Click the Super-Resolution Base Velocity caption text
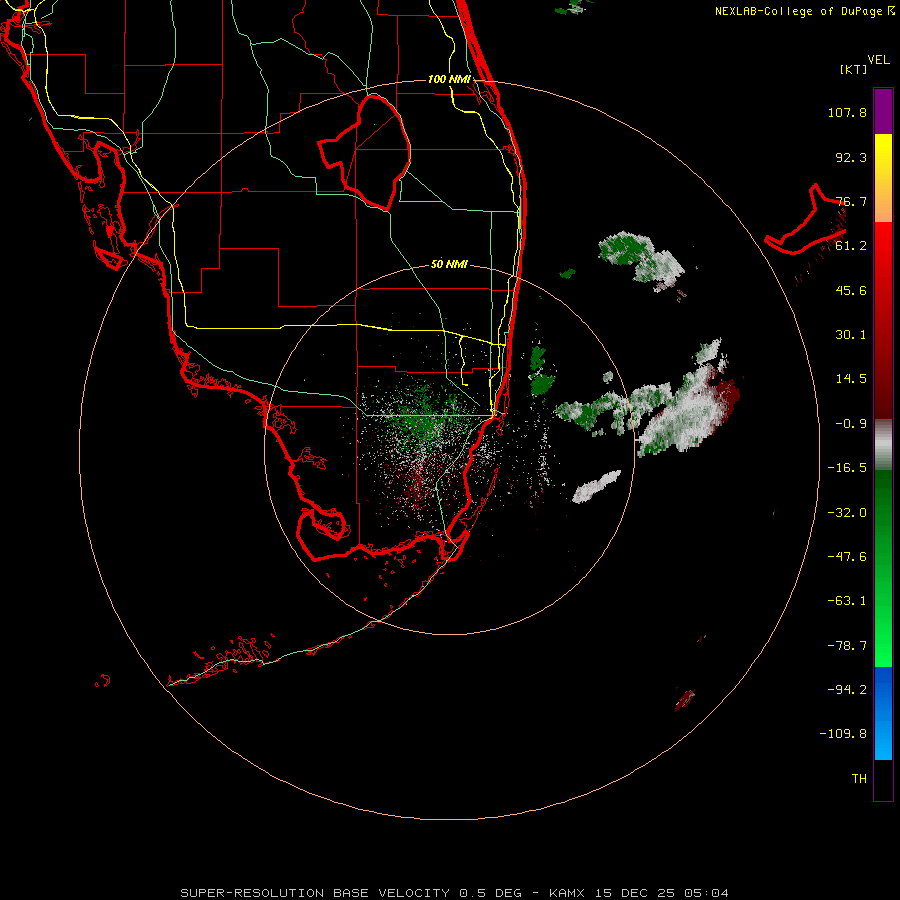The width and height of the screenshot is (900, 900). pos(454,893)
